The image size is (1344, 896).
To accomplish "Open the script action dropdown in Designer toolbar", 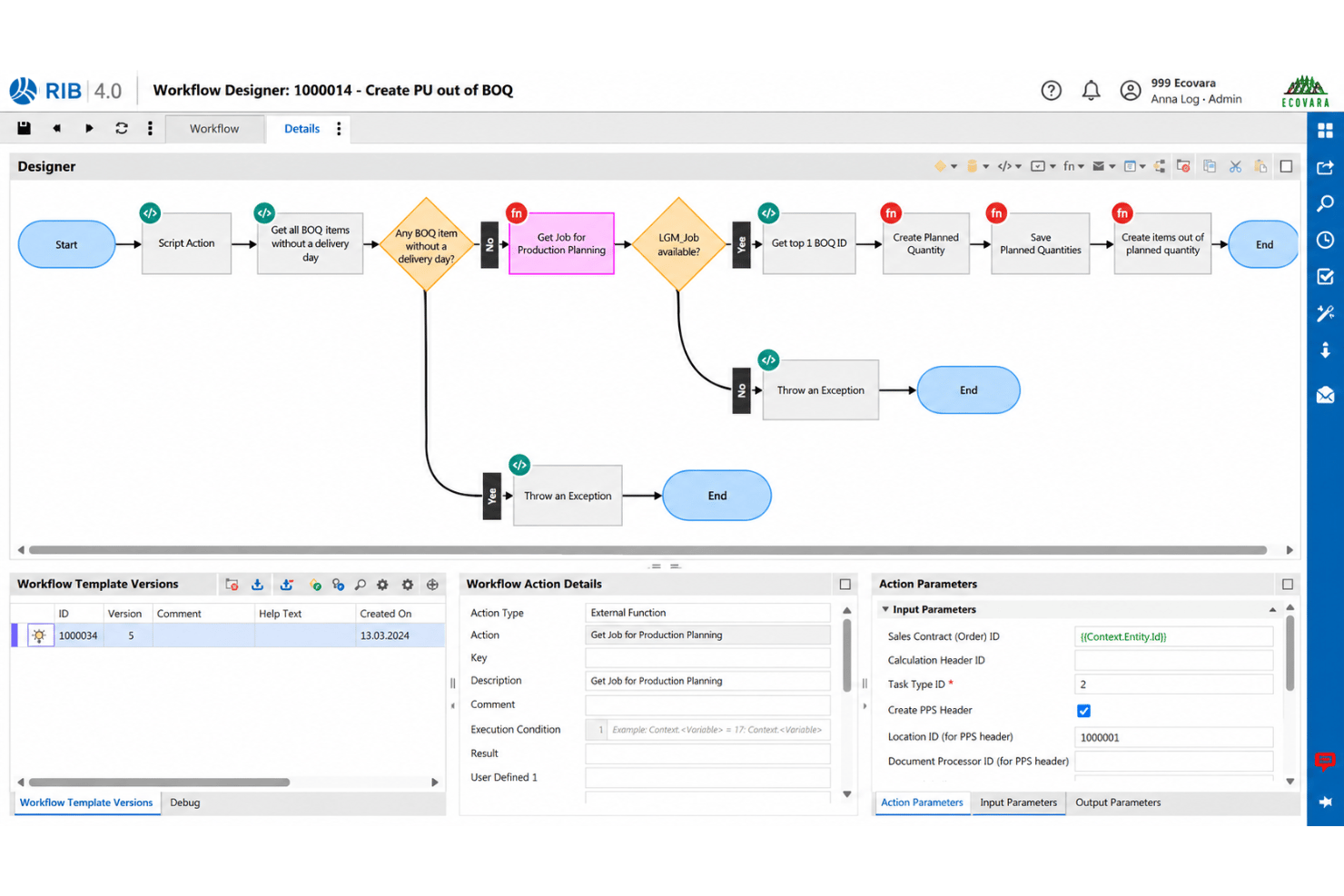I will pos(1010,166).
